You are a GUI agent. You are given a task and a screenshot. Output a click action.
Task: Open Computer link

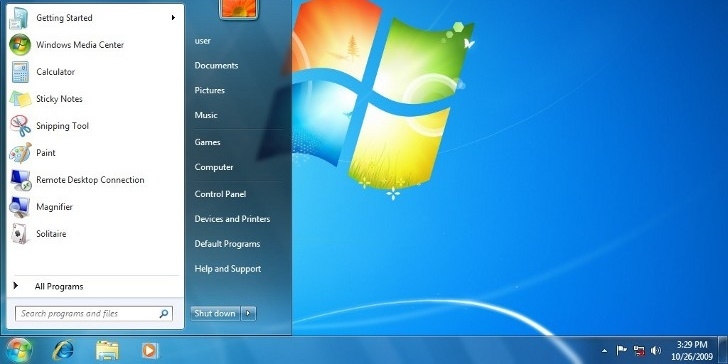(214, 167)
